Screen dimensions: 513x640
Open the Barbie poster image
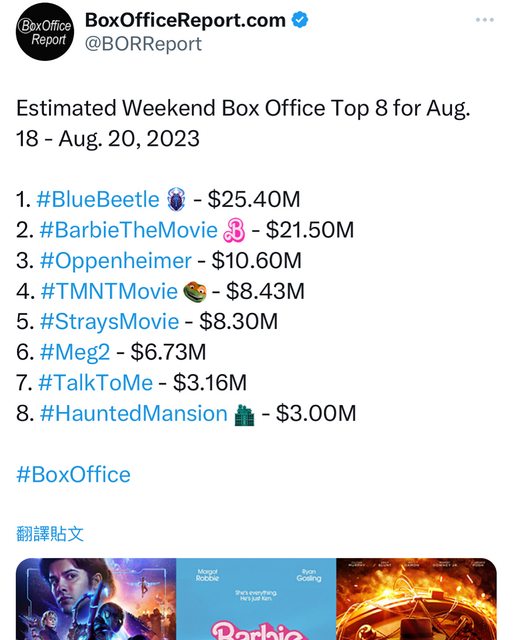pos(256,599)
